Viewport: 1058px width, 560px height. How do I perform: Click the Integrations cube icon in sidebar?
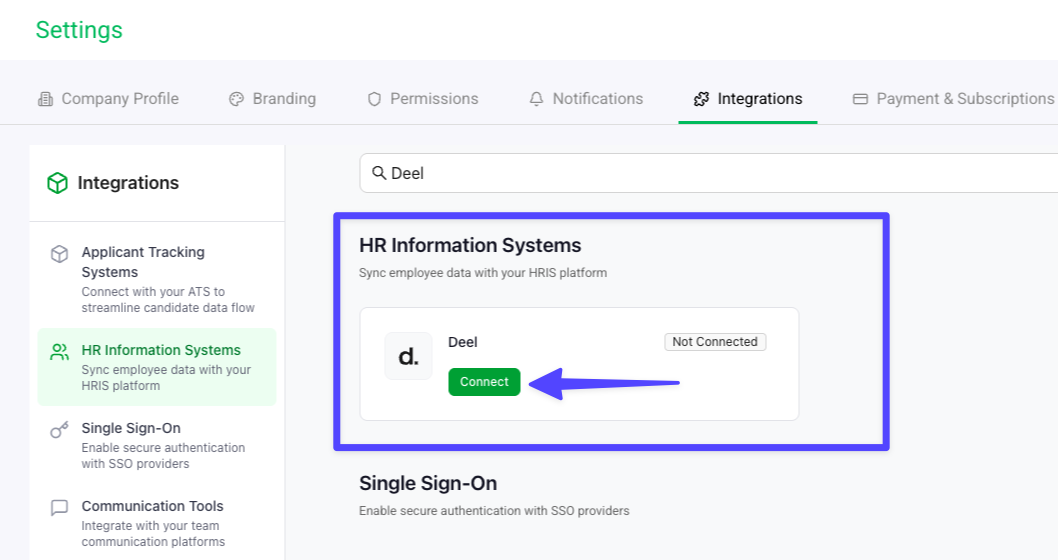58,183
